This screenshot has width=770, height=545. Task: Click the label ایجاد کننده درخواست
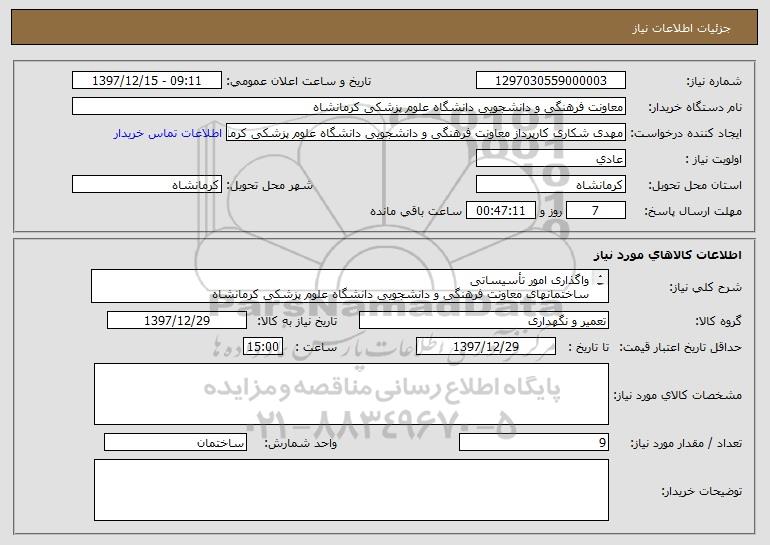[x=686, y=133]
